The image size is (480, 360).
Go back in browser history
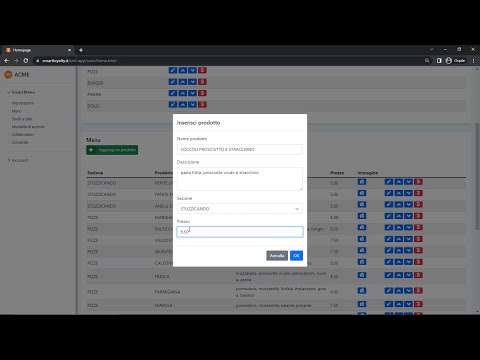(6, 61)
